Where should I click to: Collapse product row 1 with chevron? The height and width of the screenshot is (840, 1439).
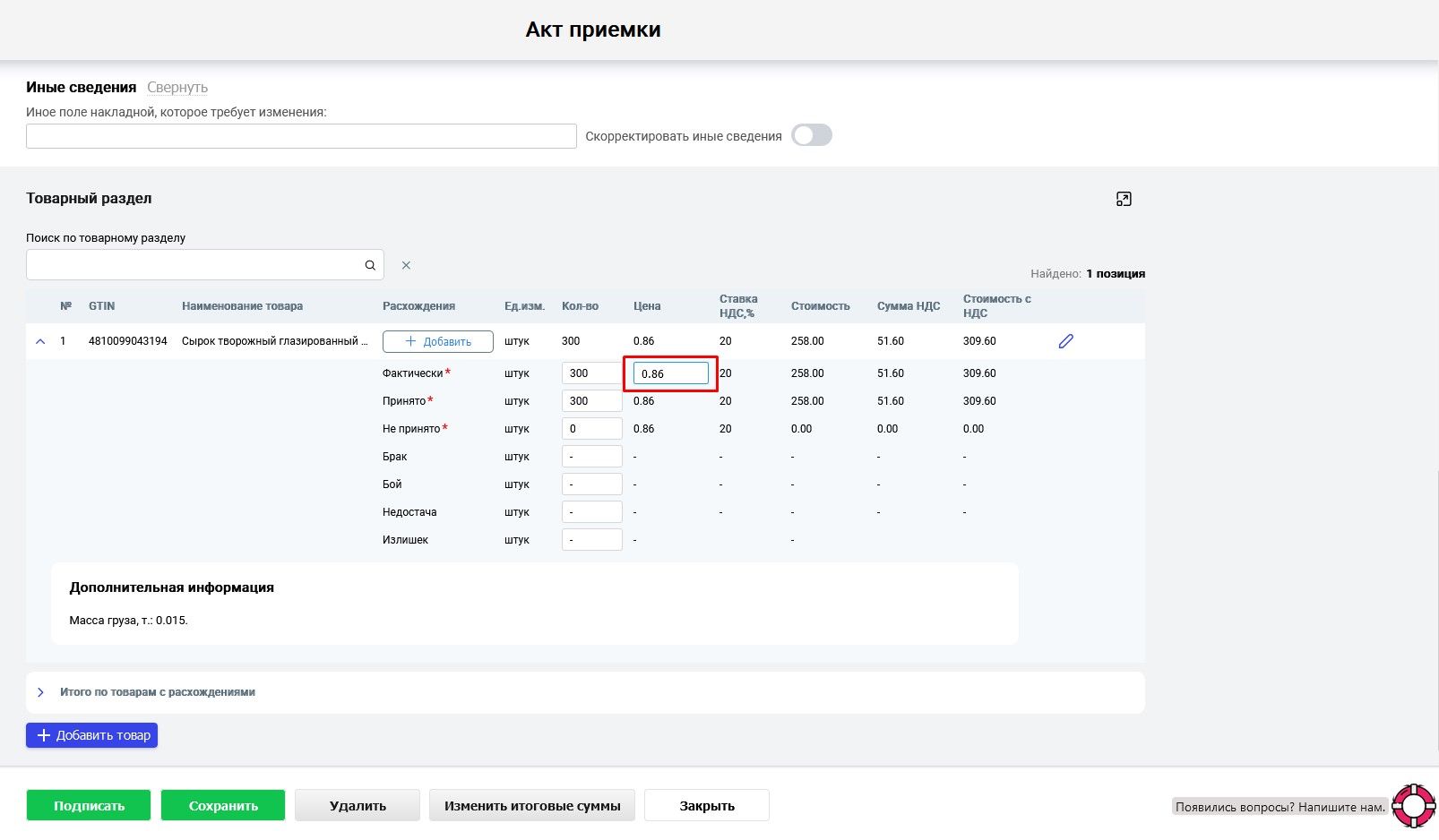pos(40,341)
